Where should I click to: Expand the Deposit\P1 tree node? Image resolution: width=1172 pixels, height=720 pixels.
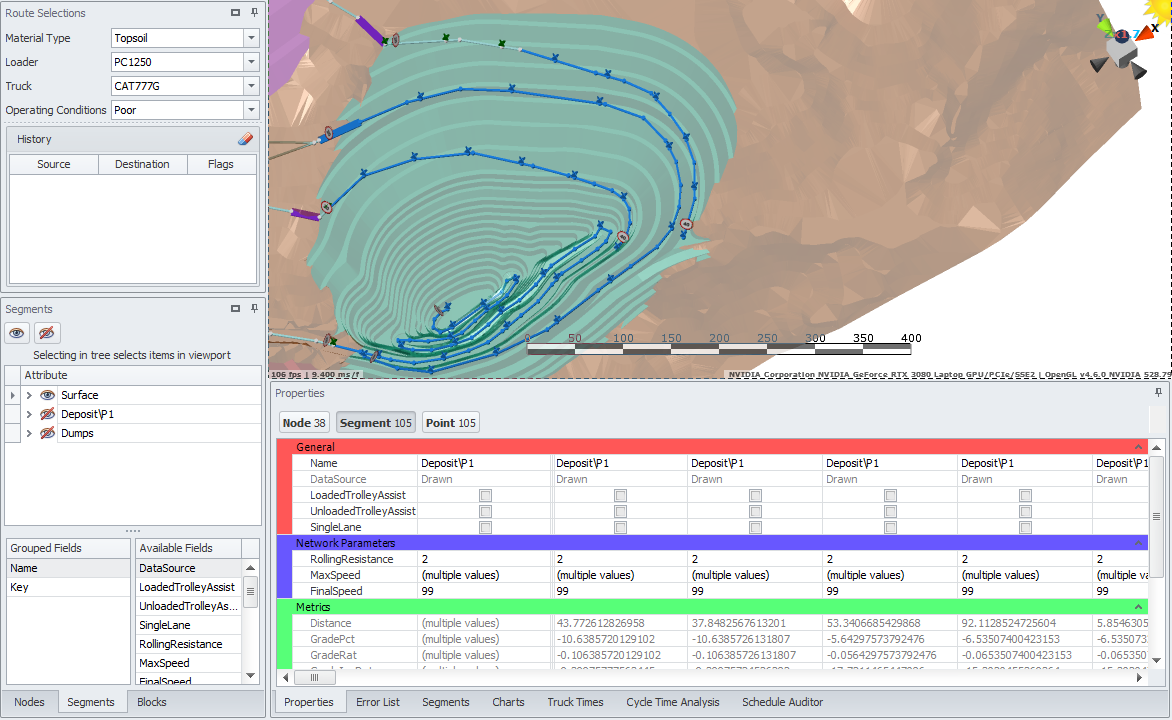(x=30, y=414)
